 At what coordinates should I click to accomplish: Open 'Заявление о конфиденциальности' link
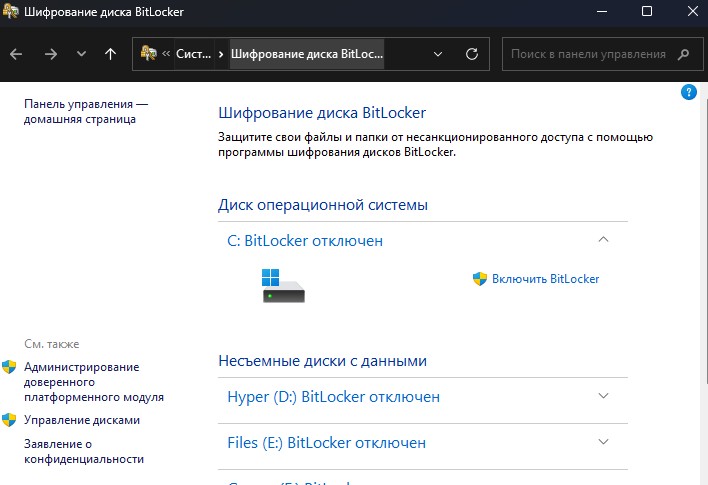point(84,452)
